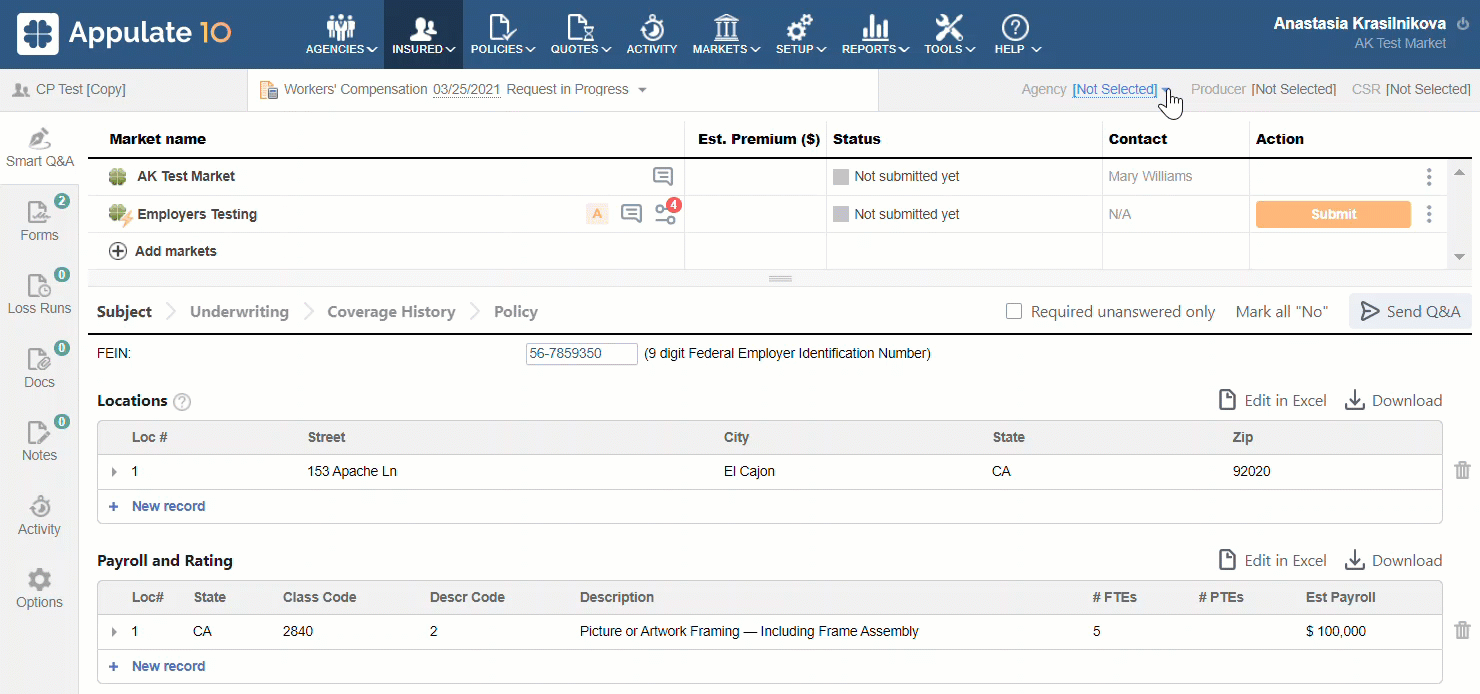Image resolution: width=1480 pixels, height=694 pixels.
Task: Open the AK Test Market row name
Action: tap(186, 176)
